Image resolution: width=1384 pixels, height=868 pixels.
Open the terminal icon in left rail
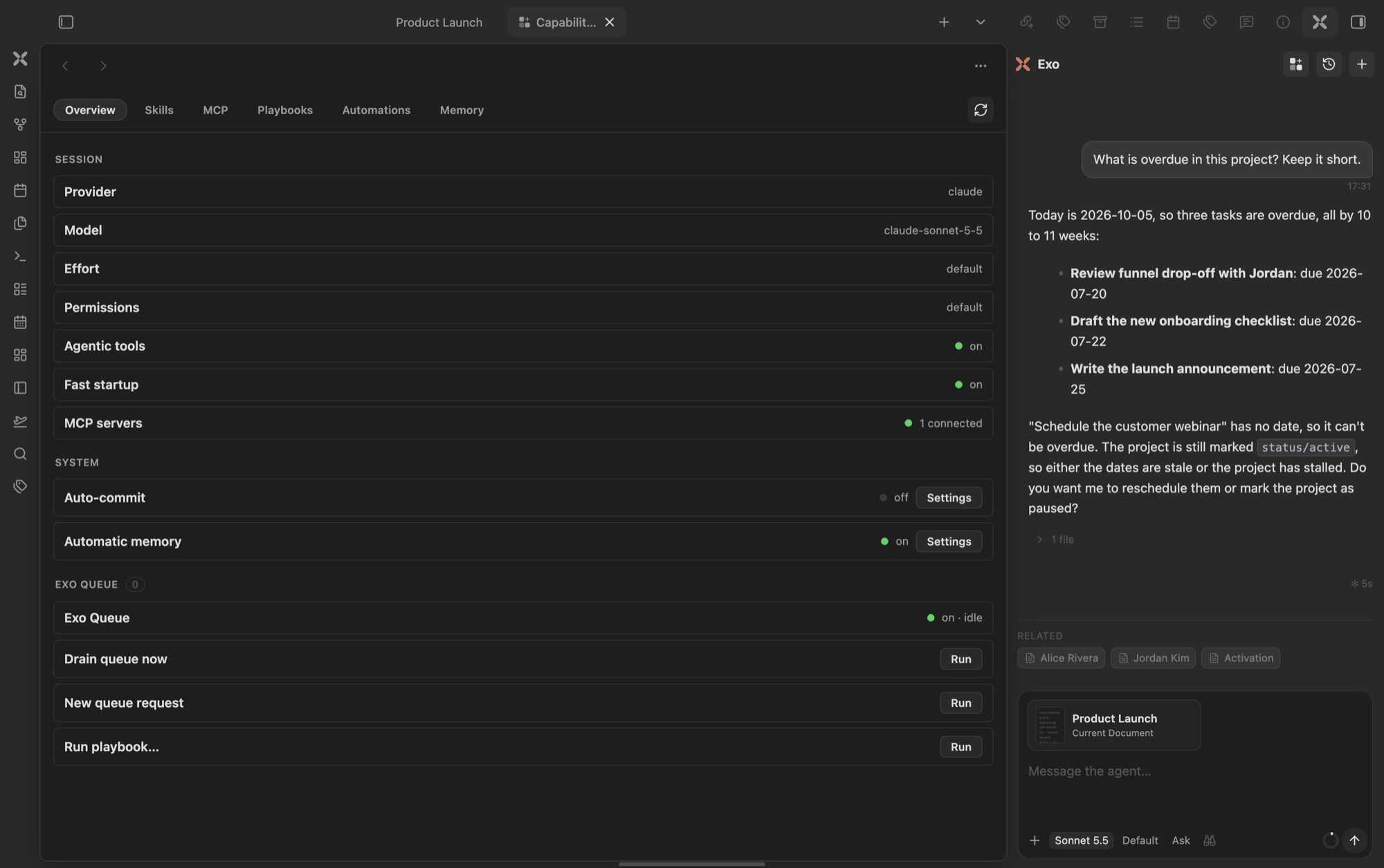(x=20, y=257)
